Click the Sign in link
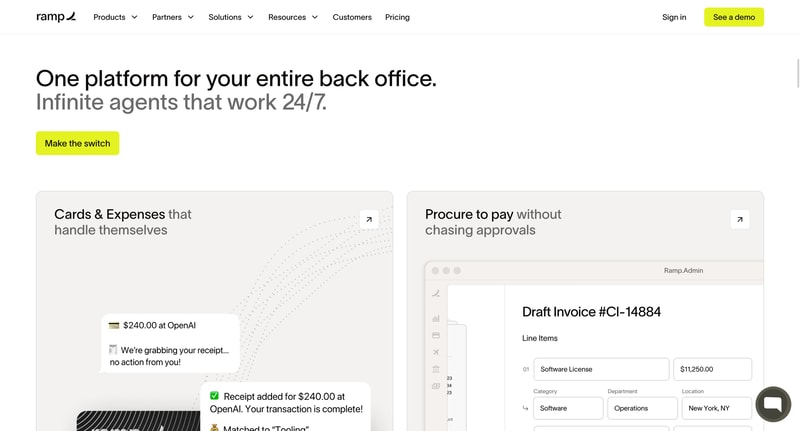 click(674, 17)
